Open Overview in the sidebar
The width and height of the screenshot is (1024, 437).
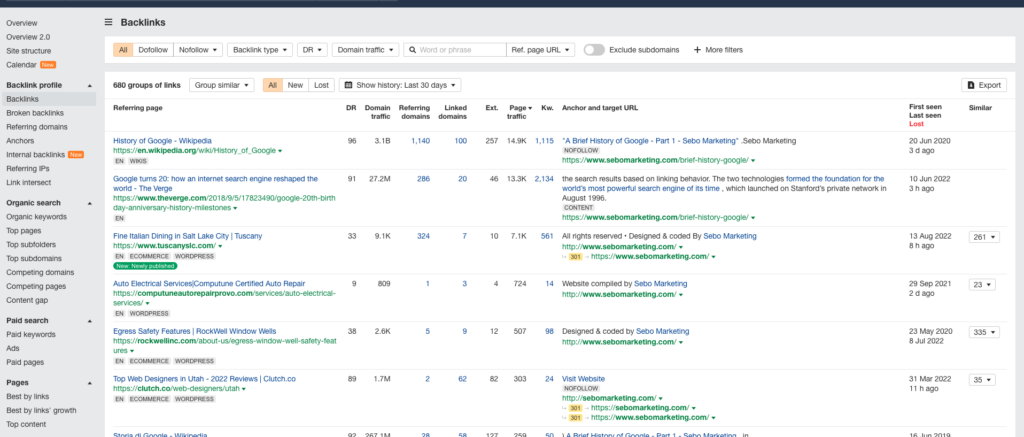(x=22, y=23)
